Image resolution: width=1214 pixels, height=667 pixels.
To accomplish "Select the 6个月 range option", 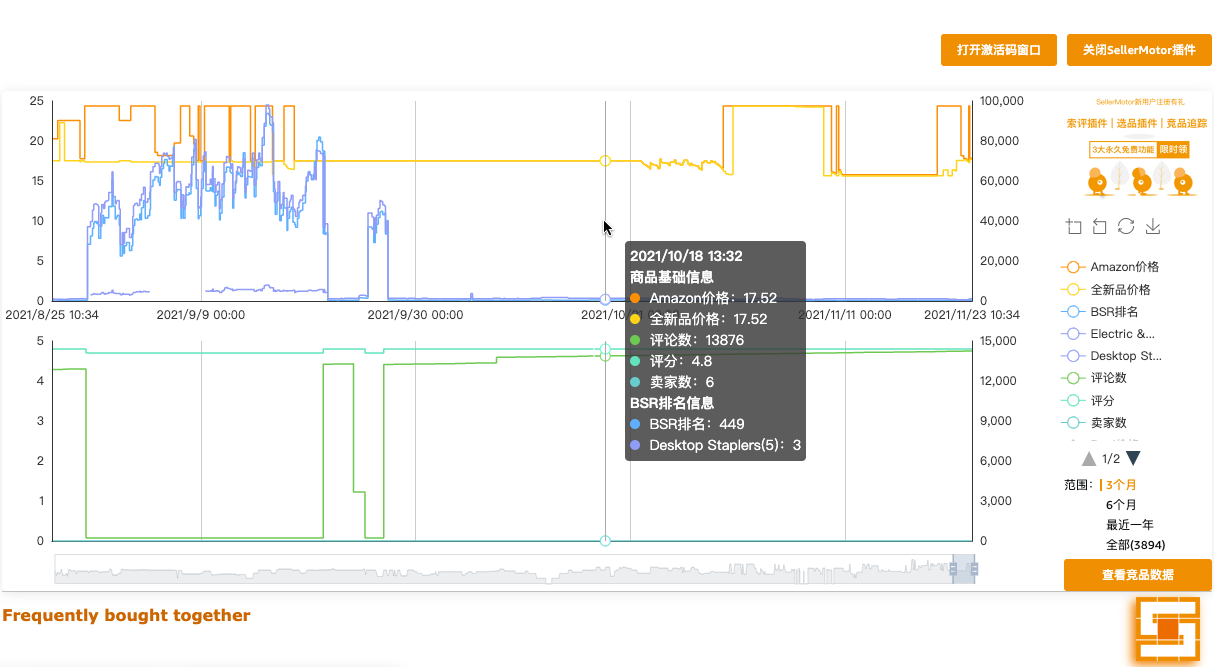I will pos(1121,505).
